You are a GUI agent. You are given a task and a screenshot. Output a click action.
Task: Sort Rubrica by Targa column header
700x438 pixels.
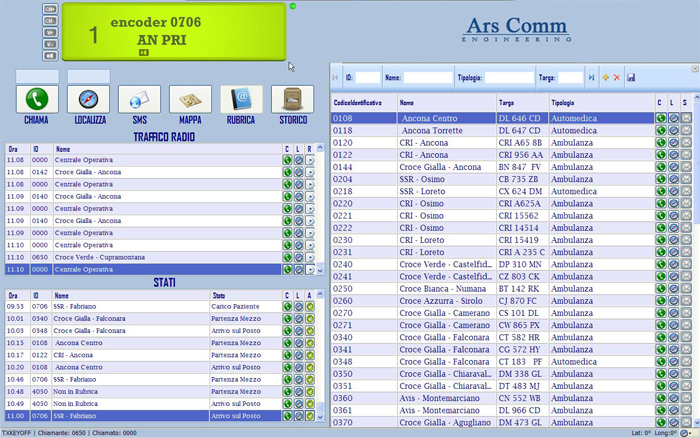(522, 103)
